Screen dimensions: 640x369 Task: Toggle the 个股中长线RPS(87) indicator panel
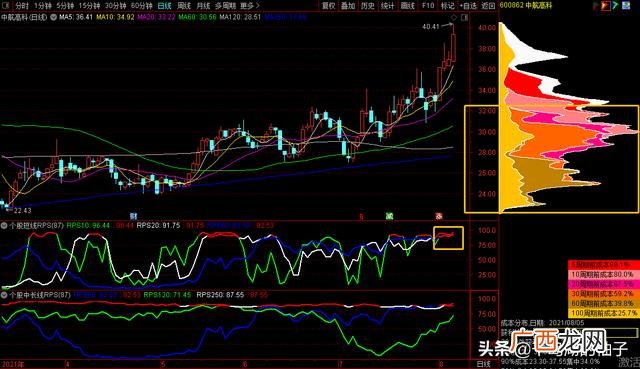click(x=4, y=295)
